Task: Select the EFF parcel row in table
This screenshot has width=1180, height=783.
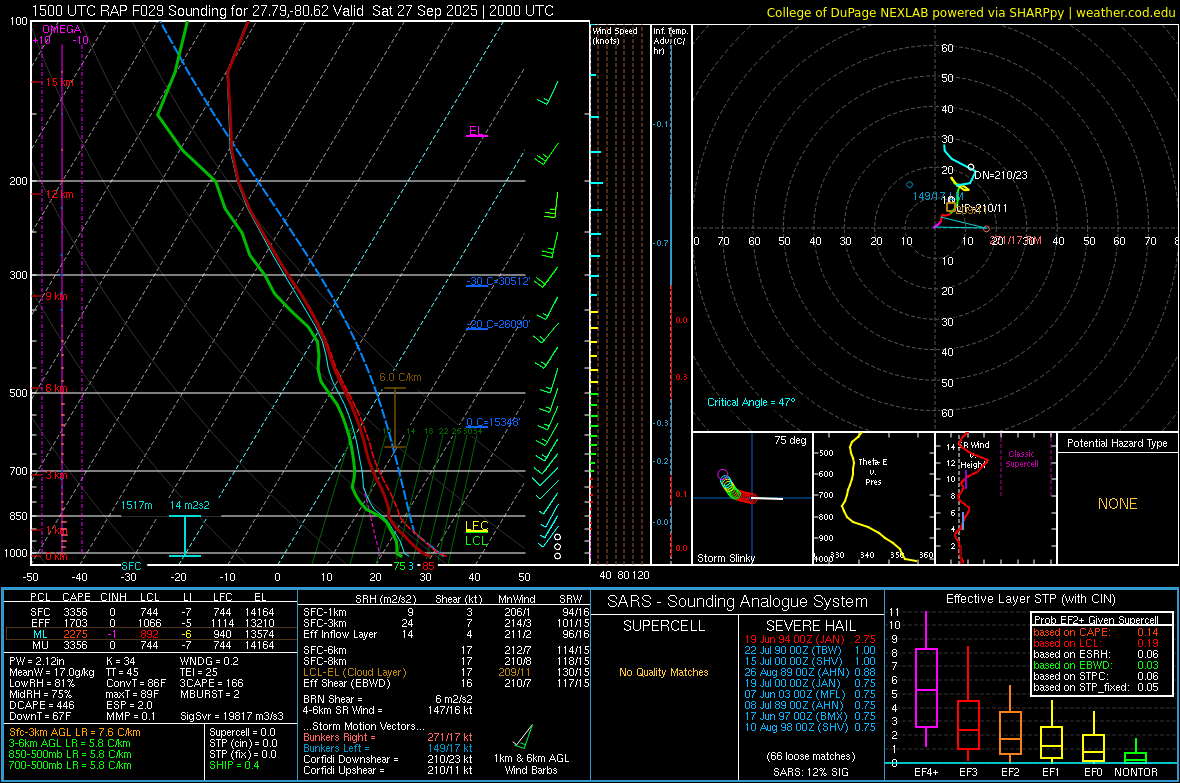Action: pyautogui.click(x=152, y=623)
